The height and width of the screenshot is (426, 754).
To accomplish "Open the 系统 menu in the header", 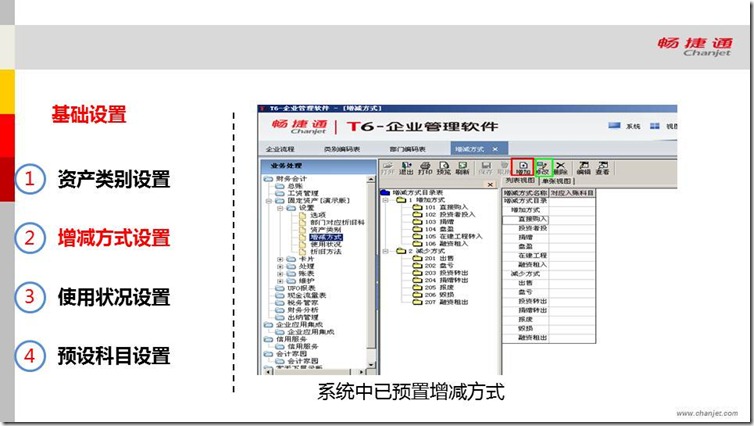I will point(625,126).
